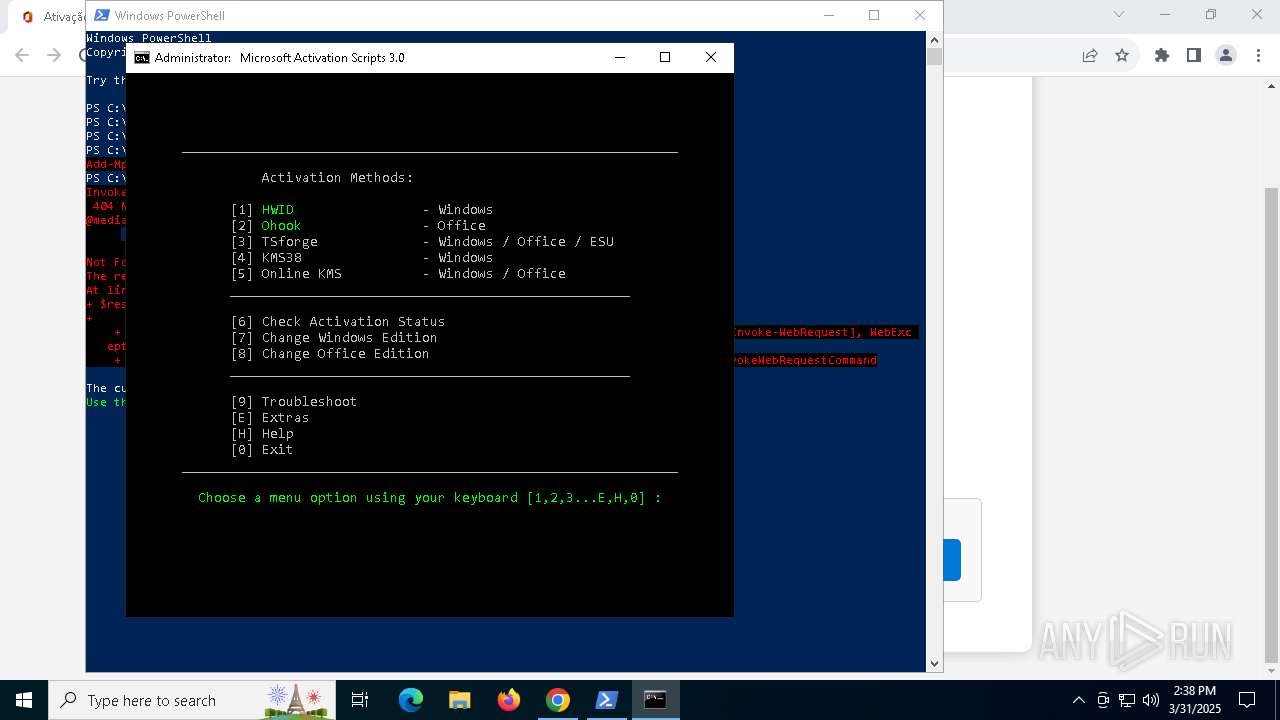The width and height of the screenshot is (1280, 720).
Task: Close the Windows PowerShell window
Action: click(x=920, y=15)
